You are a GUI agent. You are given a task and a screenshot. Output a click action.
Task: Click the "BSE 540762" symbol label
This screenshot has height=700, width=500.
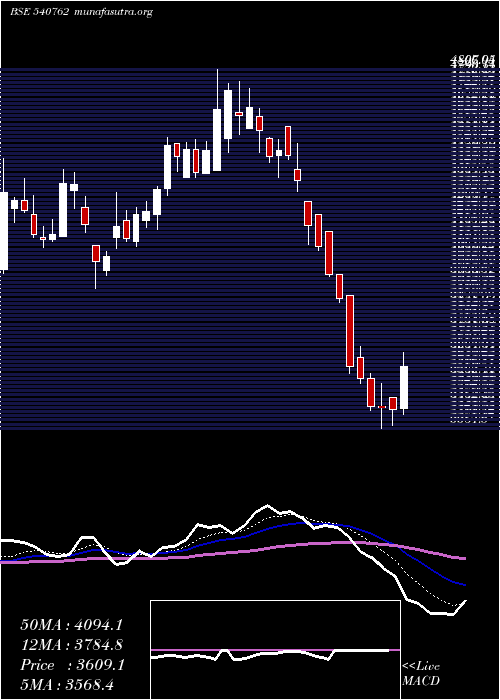click(x=40, y=12)
